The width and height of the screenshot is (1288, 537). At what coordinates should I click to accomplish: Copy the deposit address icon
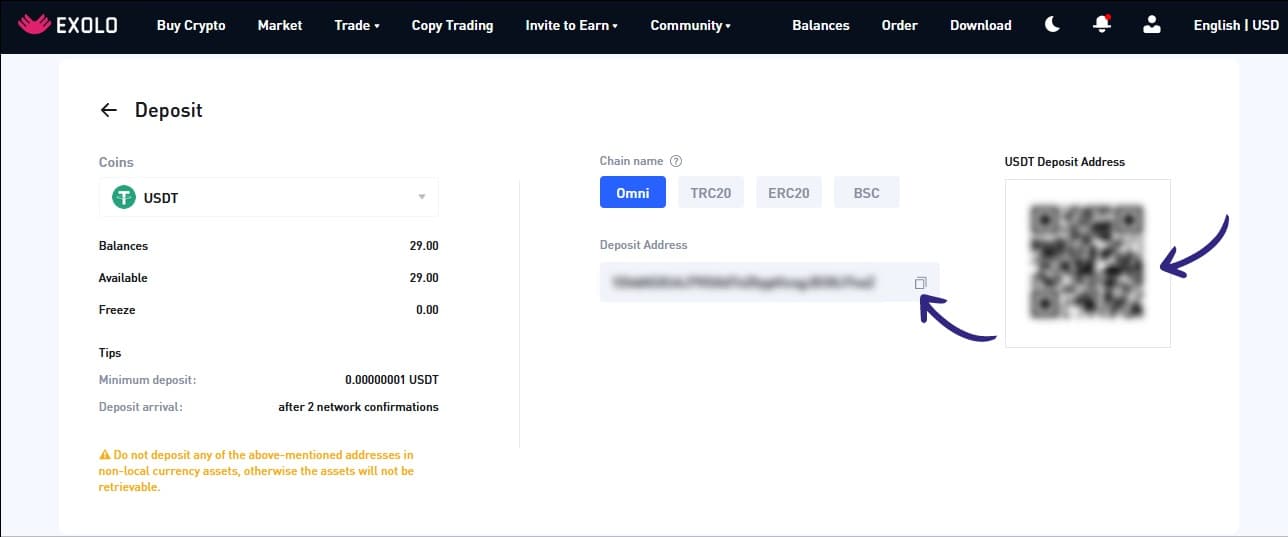920,283
